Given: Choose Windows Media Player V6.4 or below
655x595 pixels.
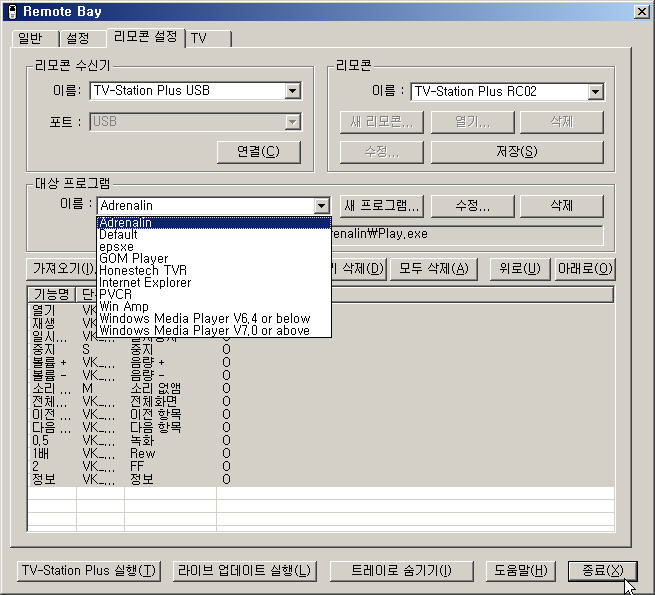Looking at the screenshot, I should [214, 318].
